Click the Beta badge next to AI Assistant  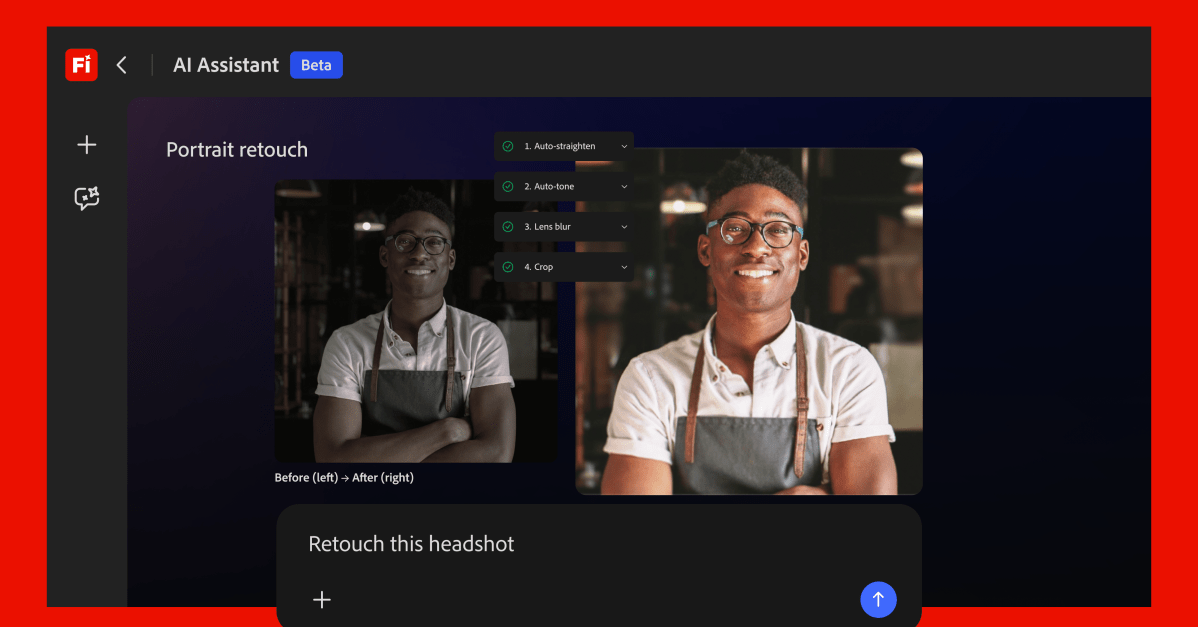tap(316, 64)
